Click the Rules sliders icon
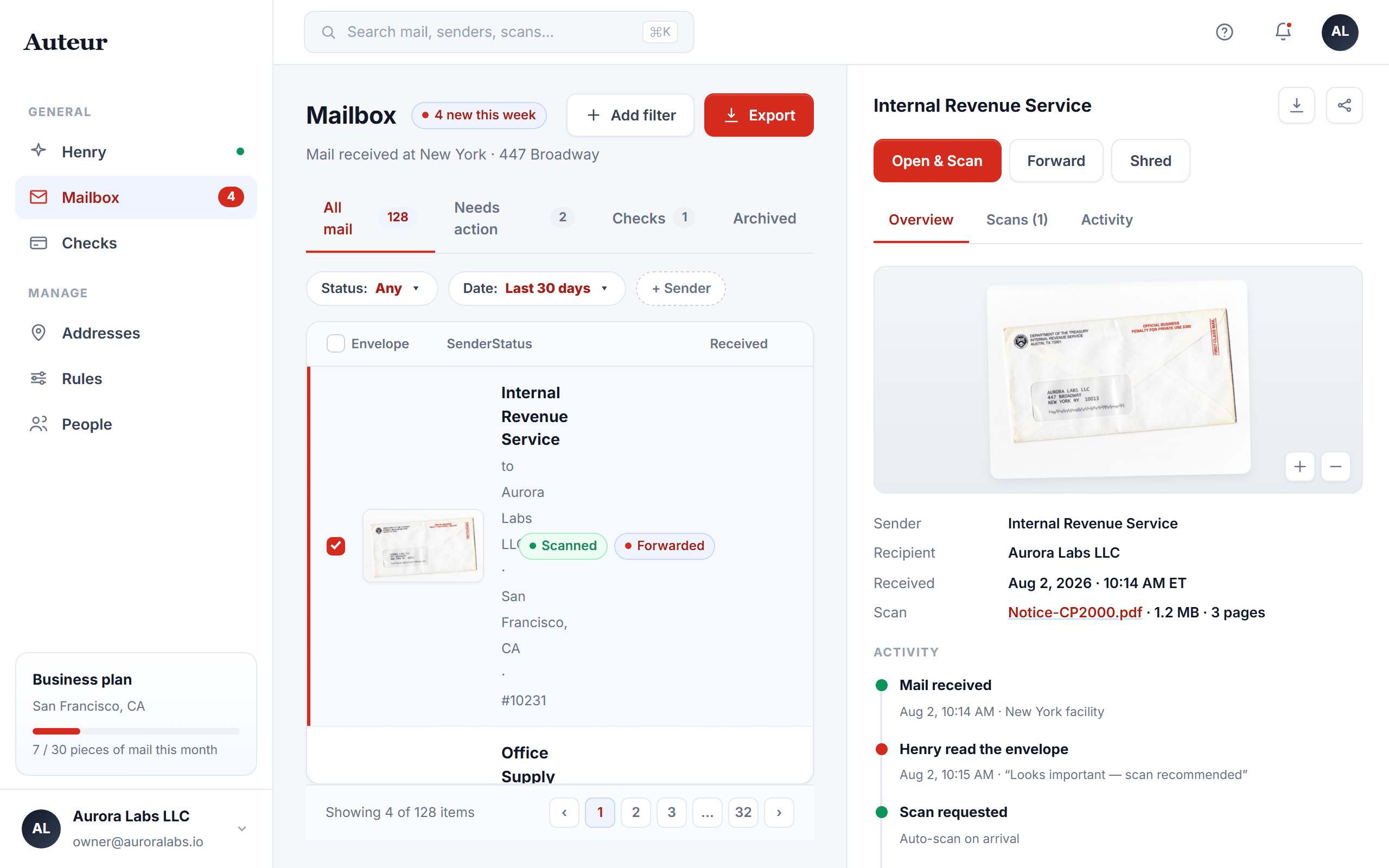The image size is (1389, 868). 39,378
